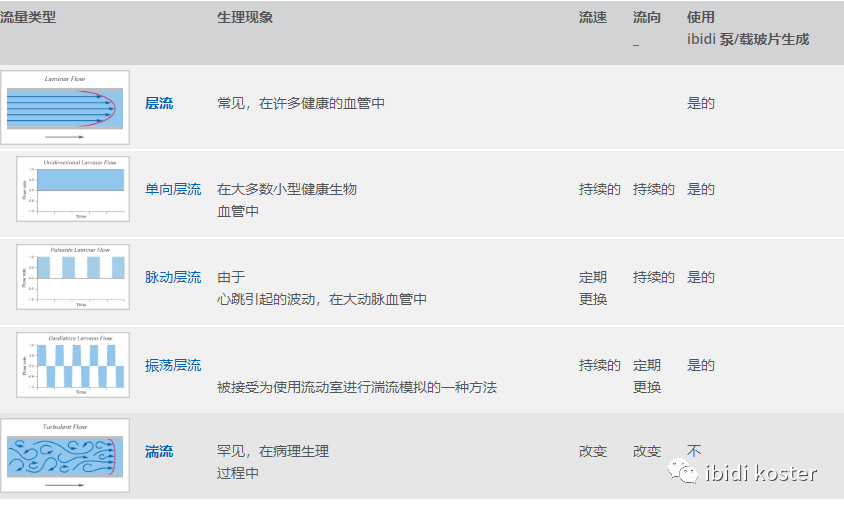This screenshot has height=508, width=844.
Task: Click 是的 in the 层流 row
Action: coord(700,103)
